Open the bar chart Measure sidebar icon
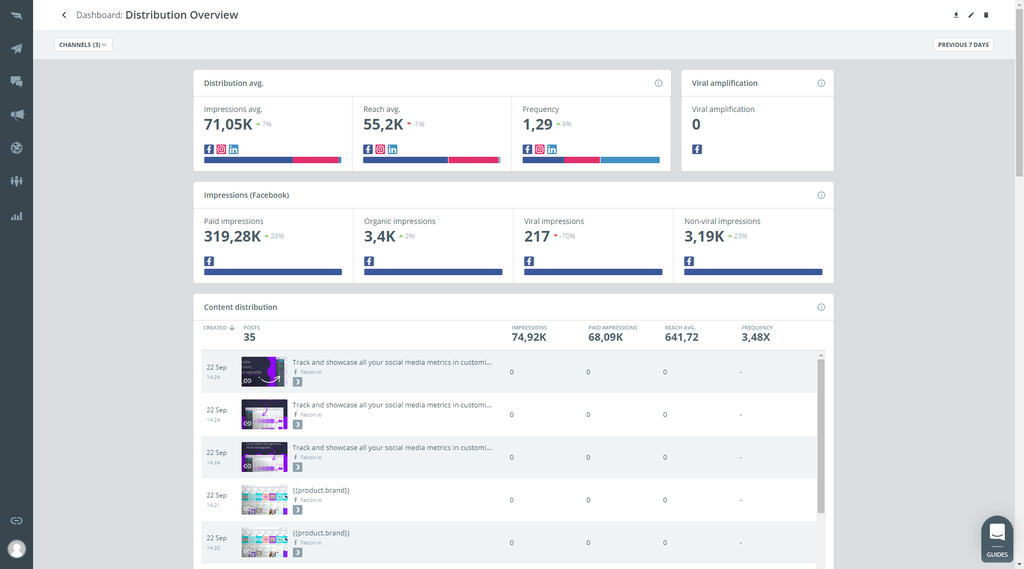 point(16,216)
